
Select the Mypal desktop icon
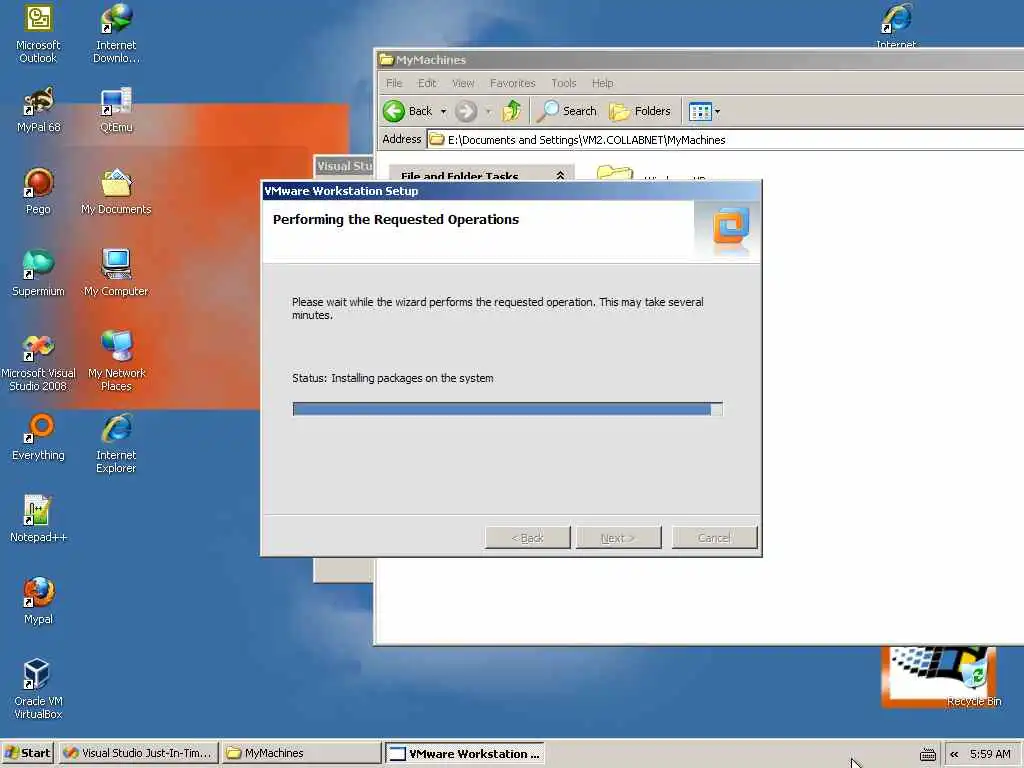click(x=38, y=601)
